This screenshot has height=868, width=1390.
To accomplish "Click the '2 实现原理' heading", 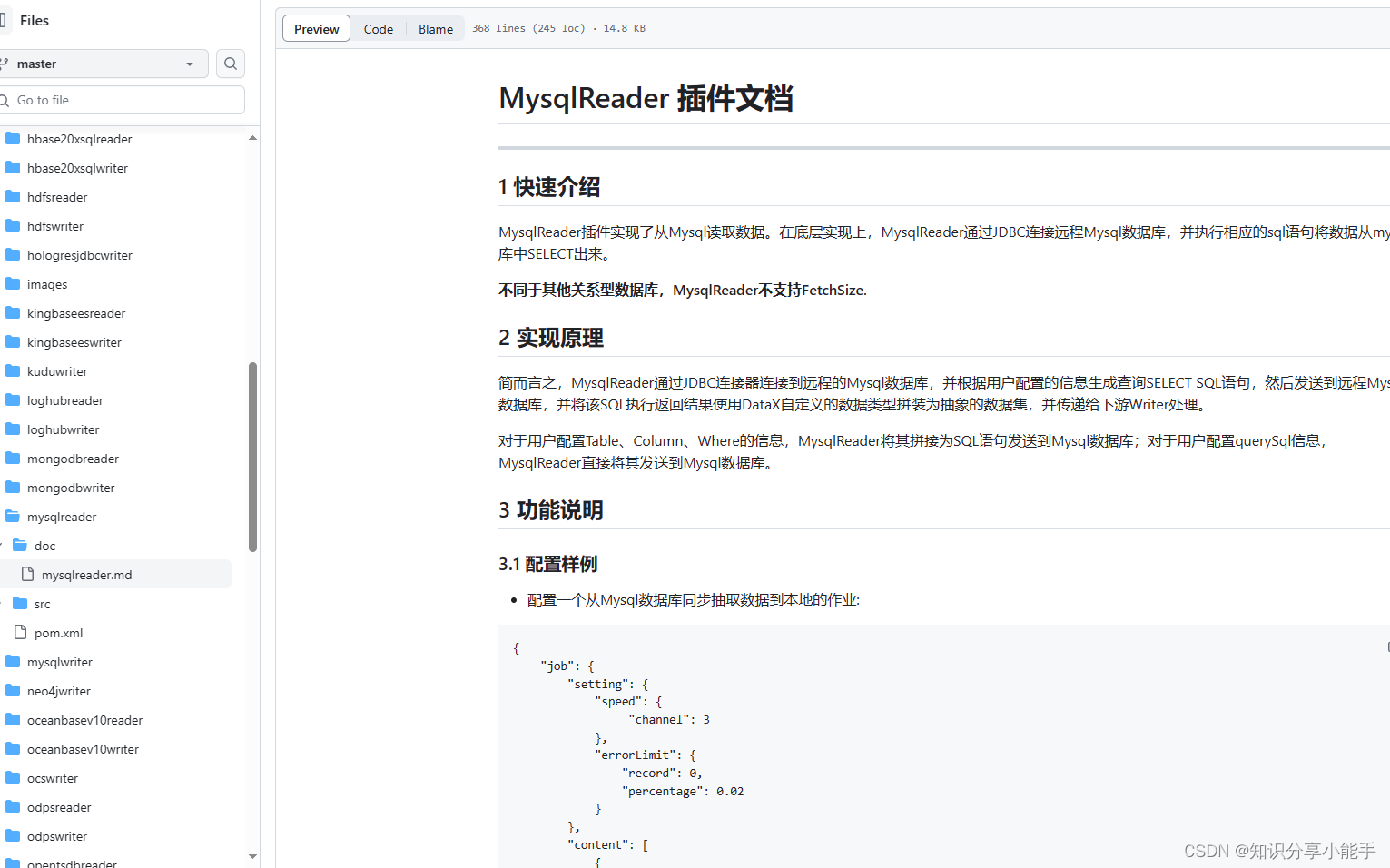I will (x=551, y=338).
